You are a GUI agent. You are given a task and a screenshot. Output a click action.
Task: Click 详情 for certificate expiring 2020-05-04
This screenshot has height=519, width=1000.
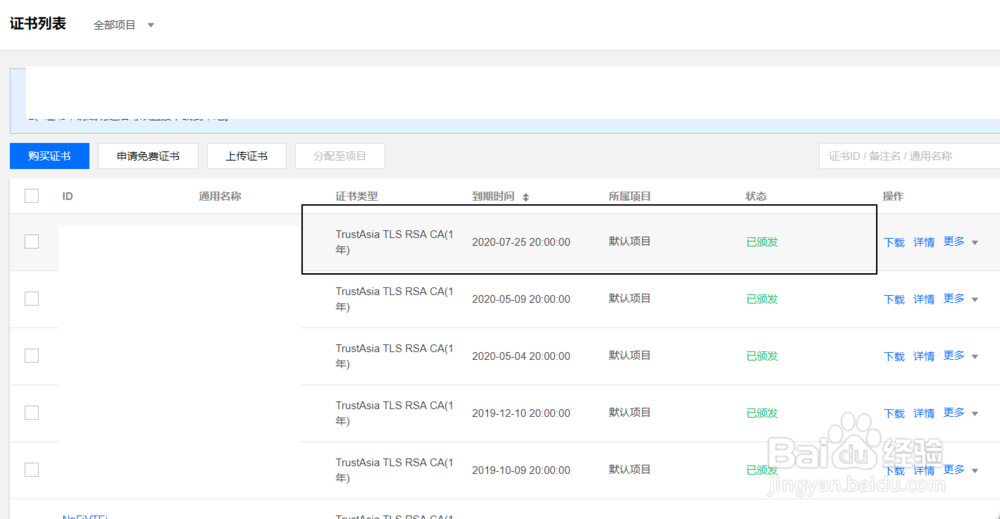click(923, 356)
